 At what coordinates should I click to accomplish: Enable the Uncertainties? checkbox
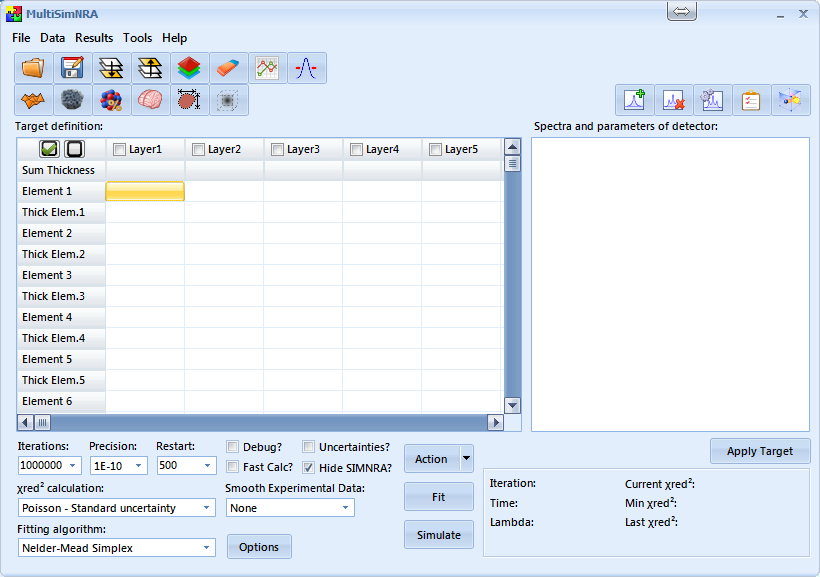[x=309, y=447]
